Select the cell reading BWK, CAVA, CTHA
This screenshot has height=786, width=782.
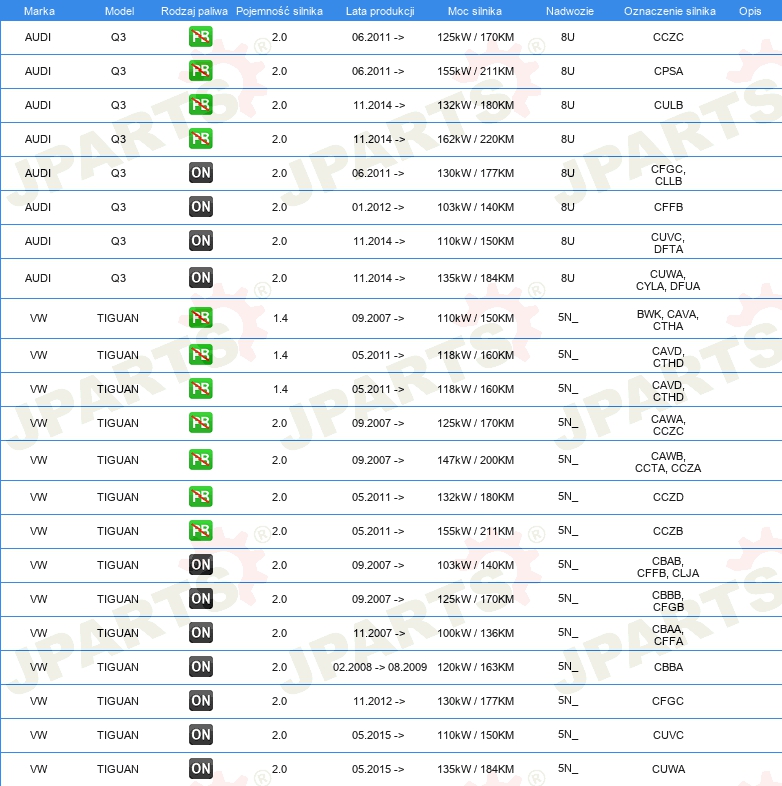pos(668,320)
